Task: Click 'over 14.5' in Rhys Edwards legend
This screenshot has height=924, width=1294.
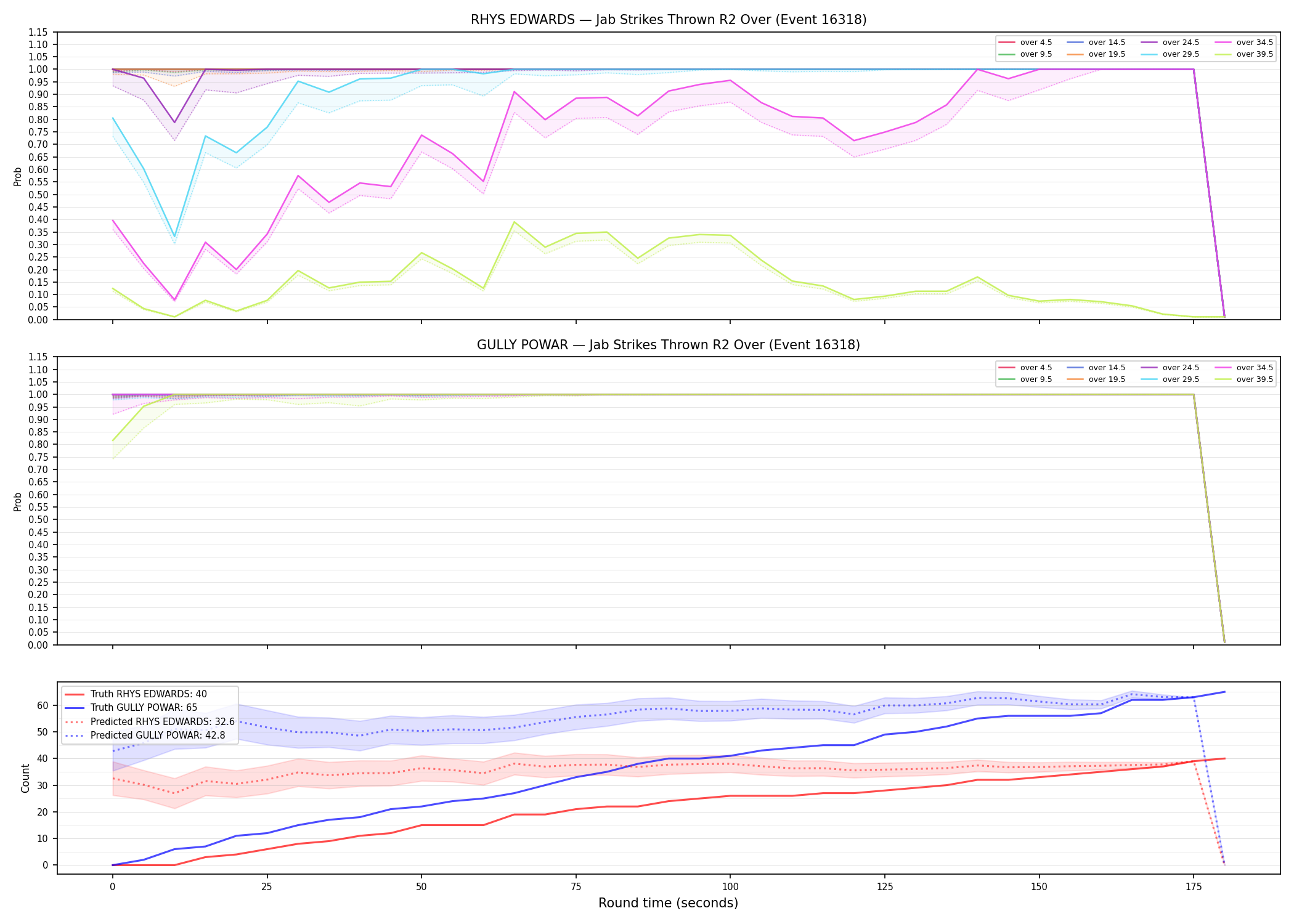Action: tap(1096, 43)
